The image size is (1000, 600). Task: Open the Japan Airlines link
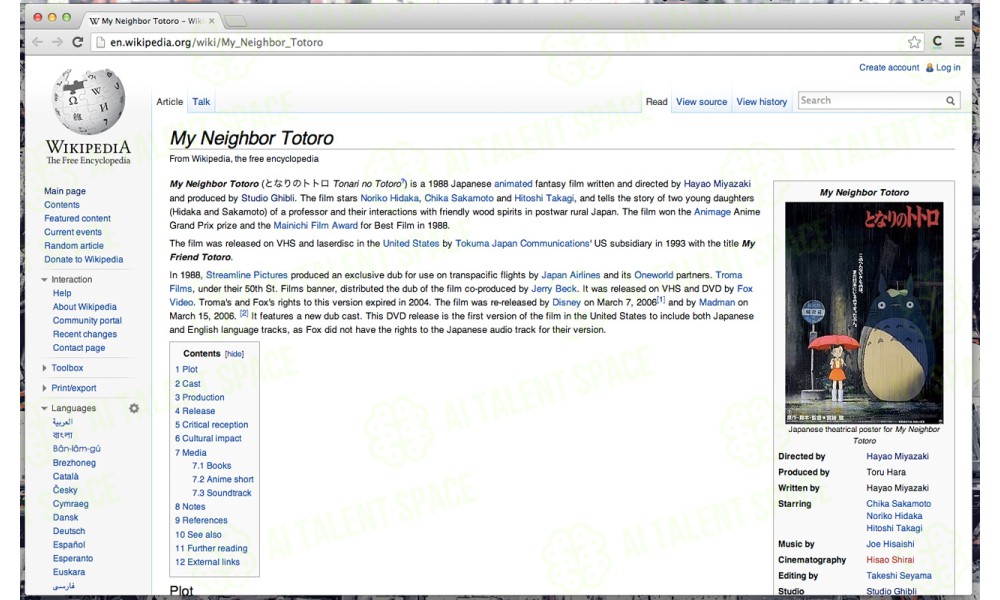pos(571,275)
